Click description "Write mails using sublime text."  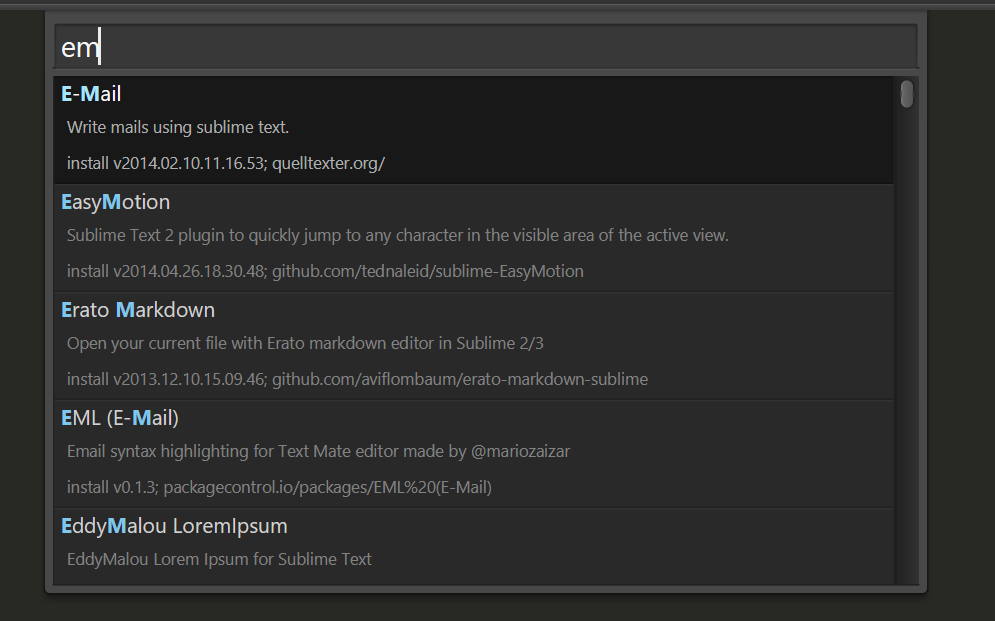pyautogui.click(x=178, y=127)
